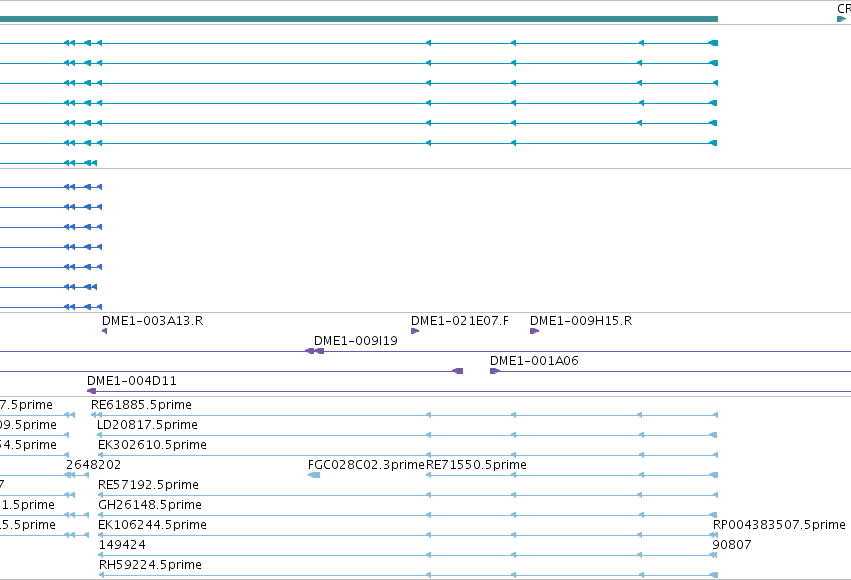Select the DME1-021E07.F feature label
Image resolution: width=851 pixels, height=580 pixels.
pos(460,321)
